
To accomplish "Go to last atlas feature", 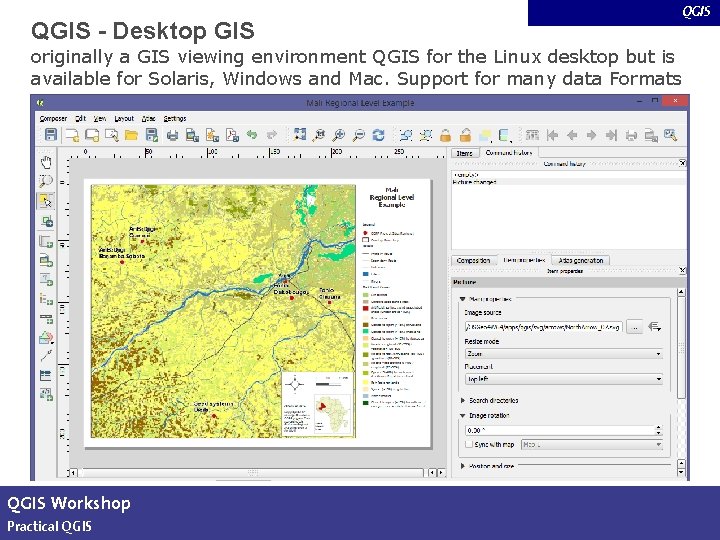I will (x=611, y=135).
